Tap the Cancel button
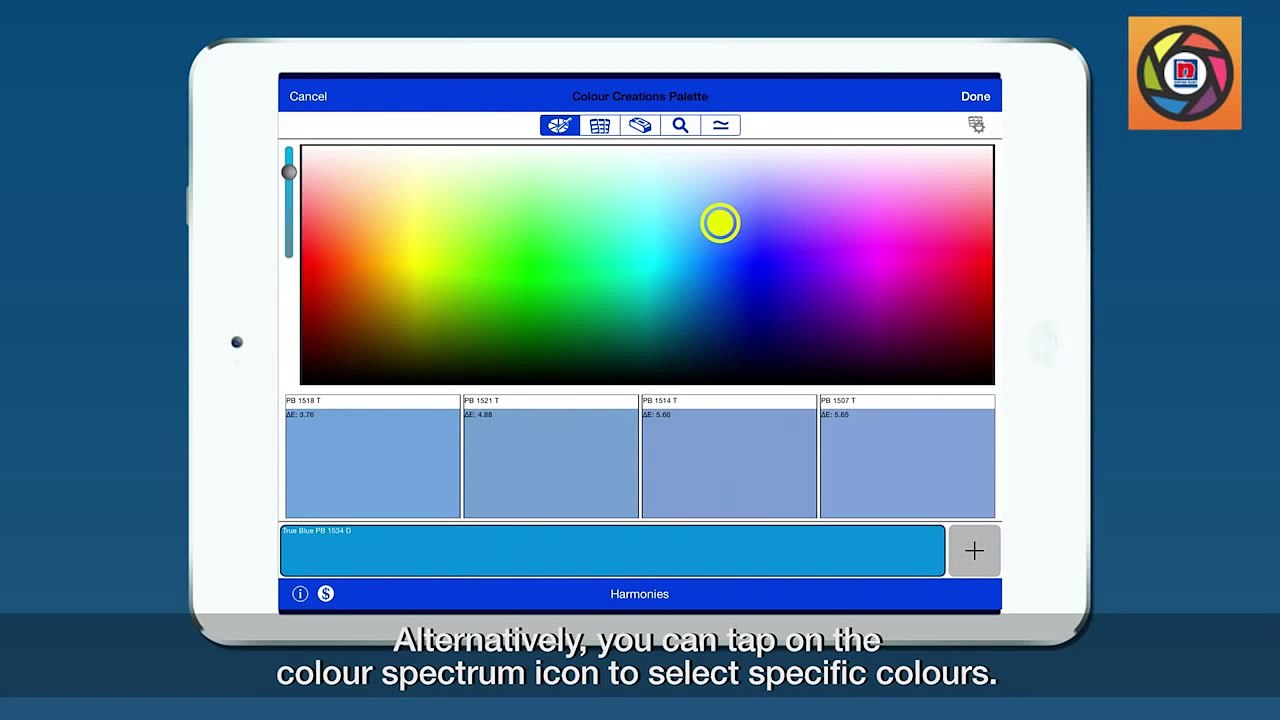This screenshot has height=720, width=1280. point(308,97)
